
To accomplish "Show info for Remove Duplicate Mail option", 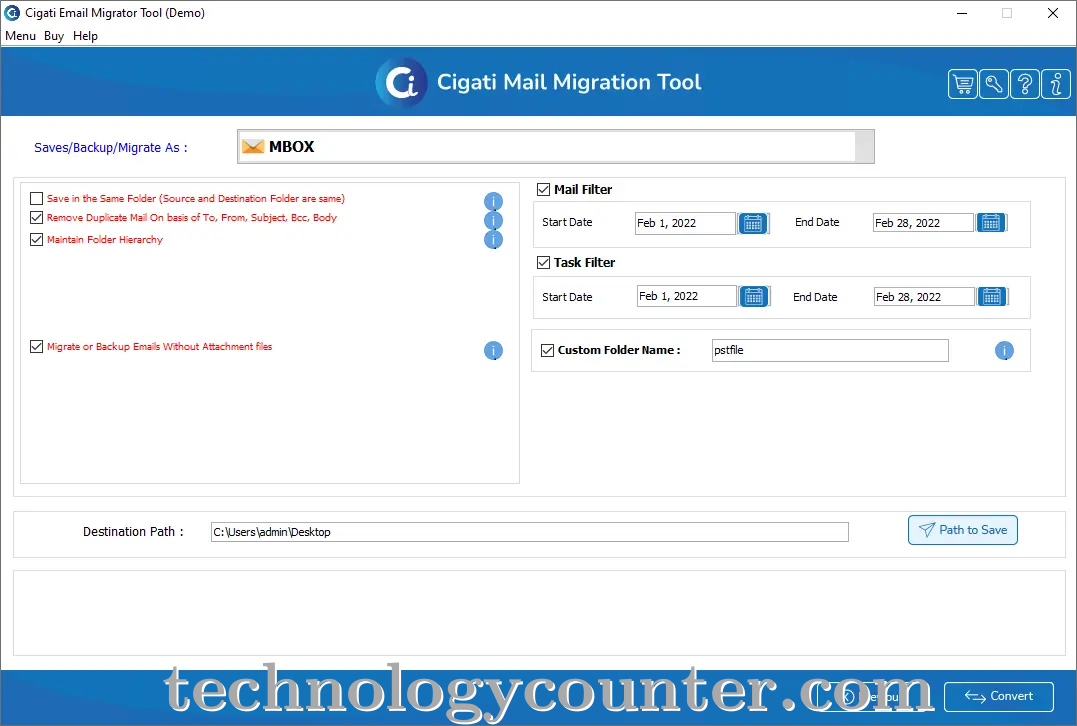I will 493,220.
